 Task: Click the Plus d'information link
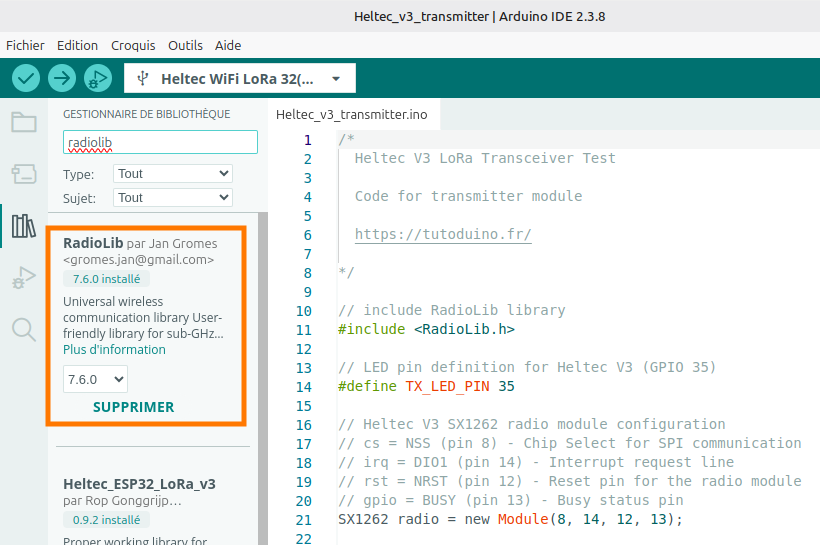pos(114,349)
